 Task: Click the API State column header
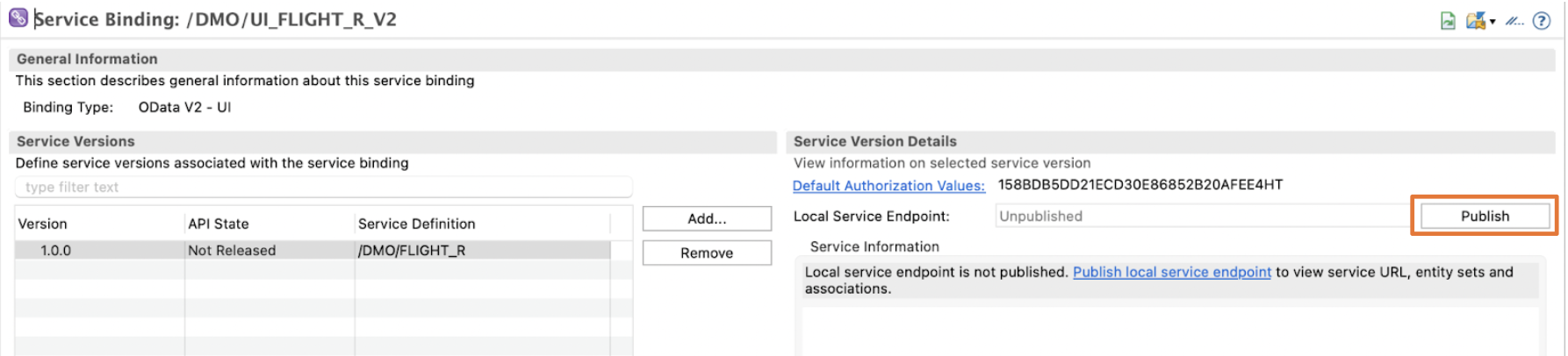(x=219, y=224)
